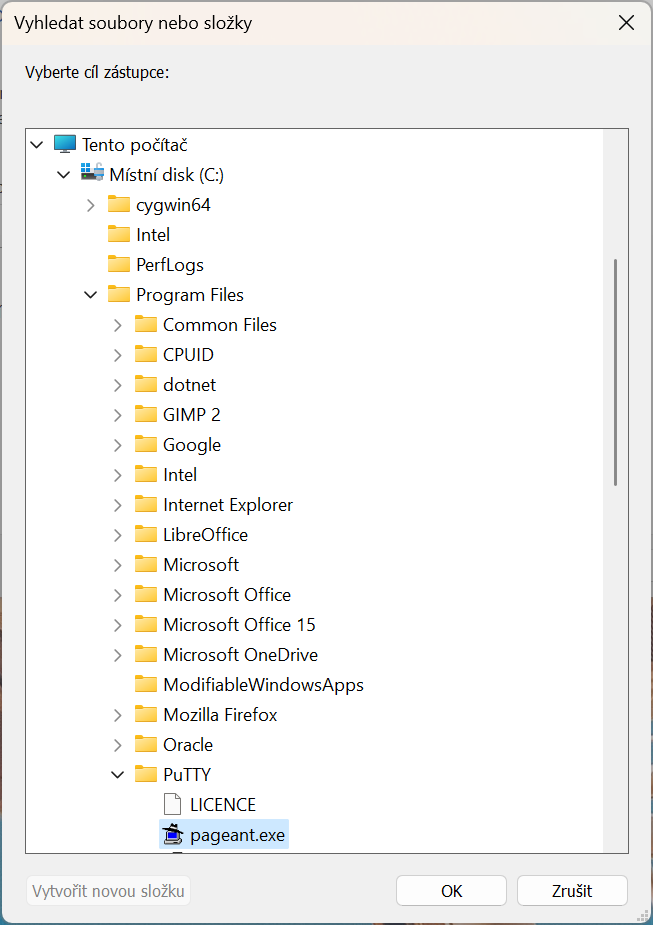This screenshot has height=925, width=653.
Task: Expand the cygwin64 folder
Action: [x=91, y=205]
